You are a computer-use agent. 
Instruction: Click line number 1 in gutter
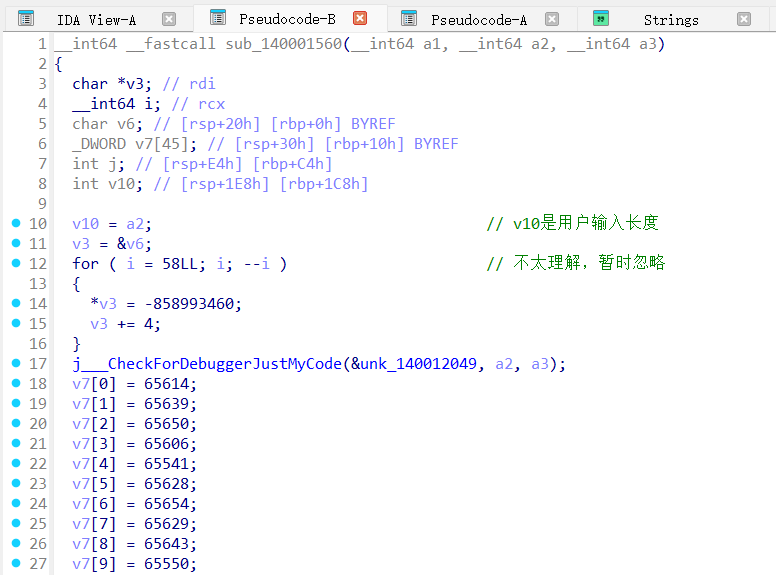point(43,44)
